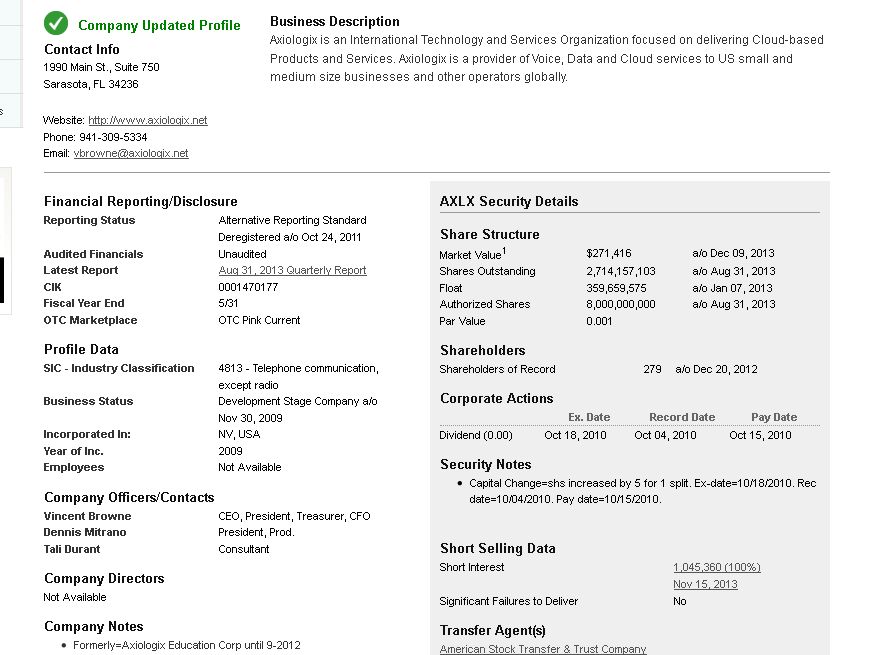Select the Record Date column header

682,417
